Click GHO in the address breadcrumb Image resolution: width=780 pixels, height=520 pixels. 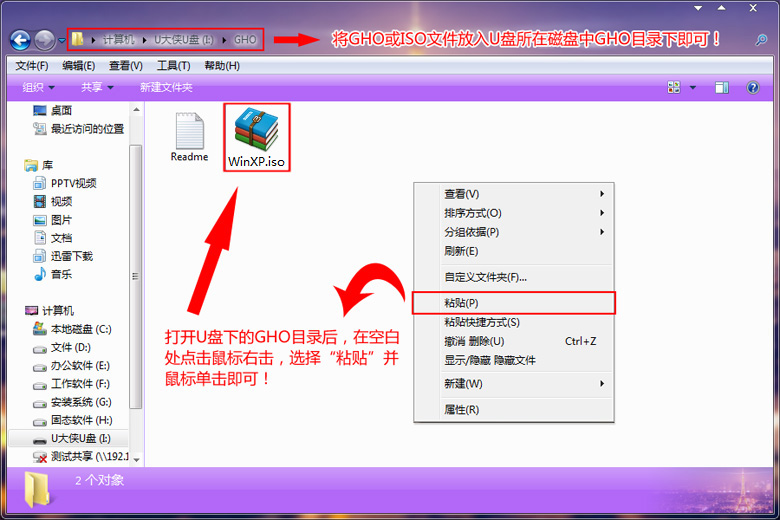pyautogui.click(x=245, y=39)
